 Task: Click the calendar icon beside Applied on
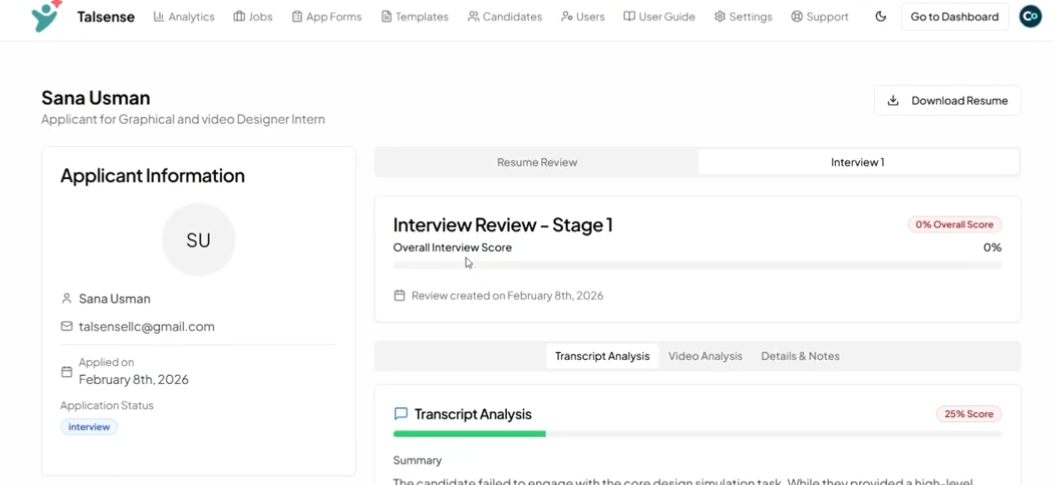tap(66, 371)
